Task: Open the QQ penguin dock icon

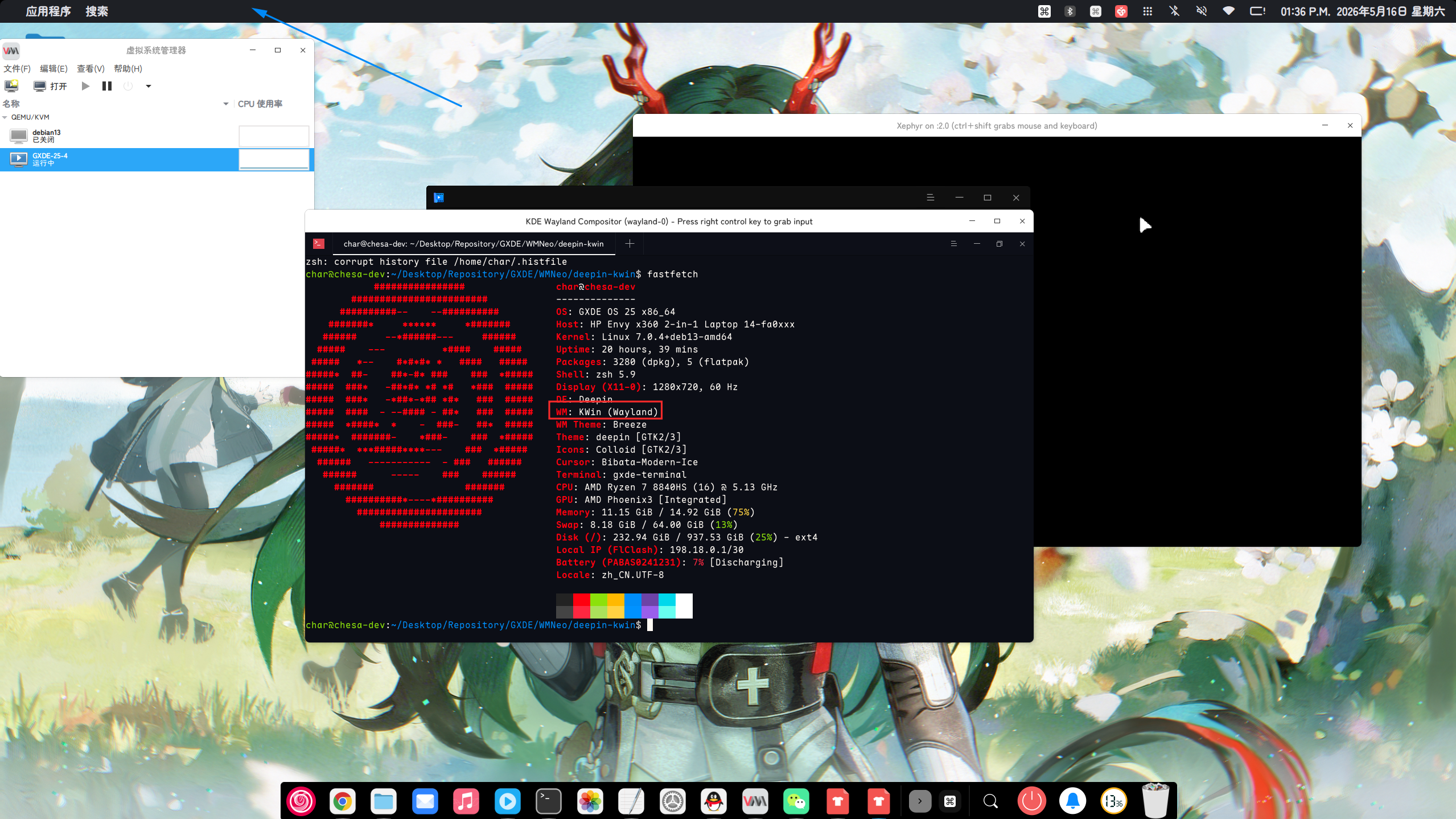Action: [714, 801]
